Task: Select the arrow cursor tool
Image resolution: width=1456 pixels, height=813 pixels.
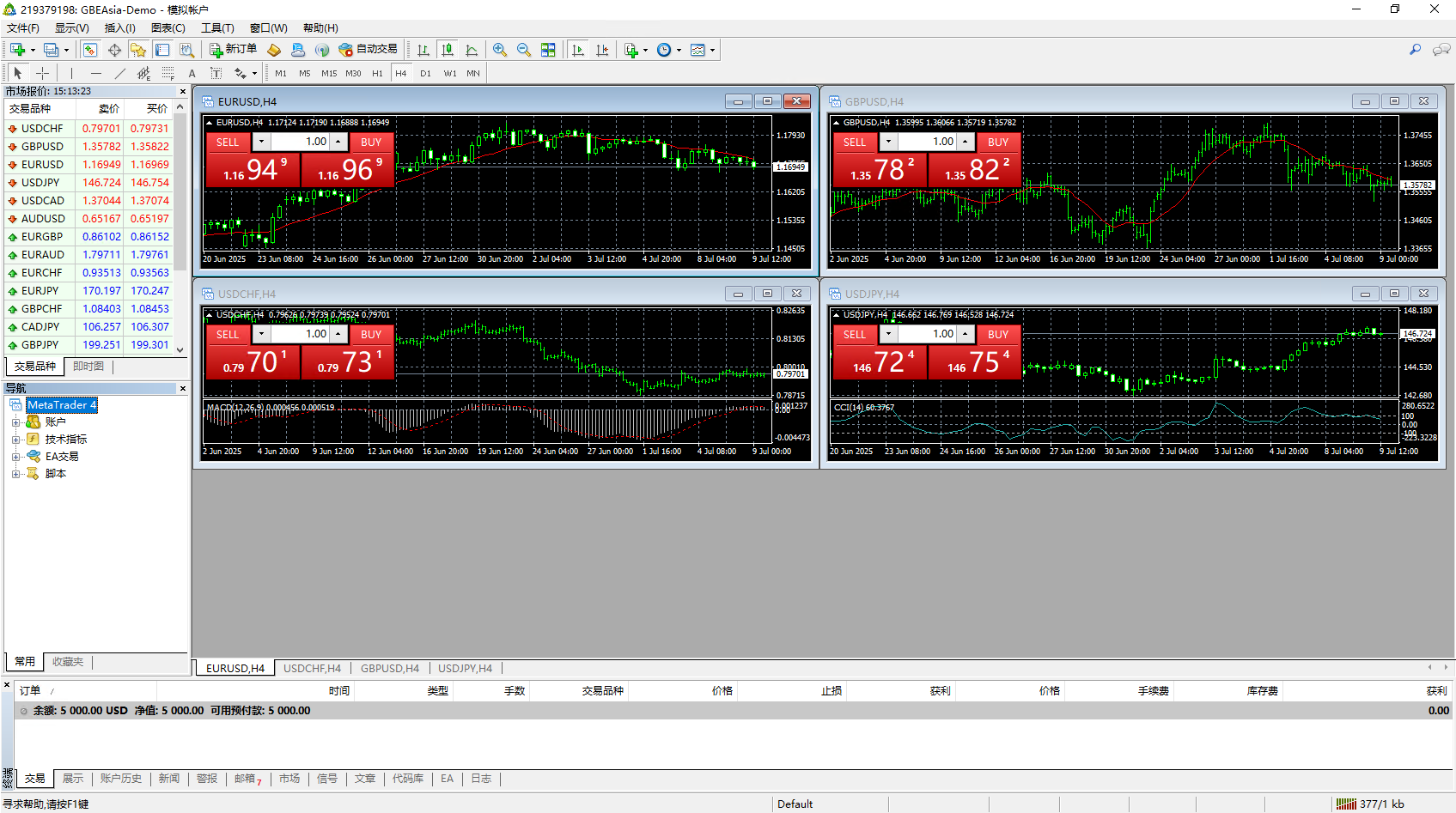Action: 18,73
